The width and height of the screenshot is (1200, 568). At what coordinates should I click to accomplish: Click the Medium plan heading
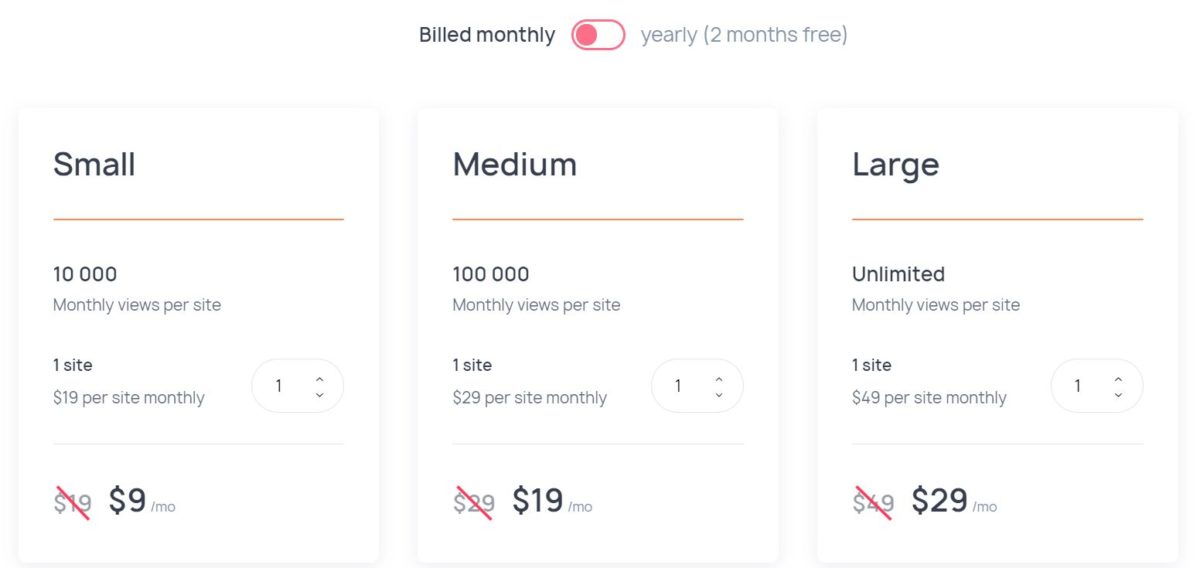(x=515, y=164)
